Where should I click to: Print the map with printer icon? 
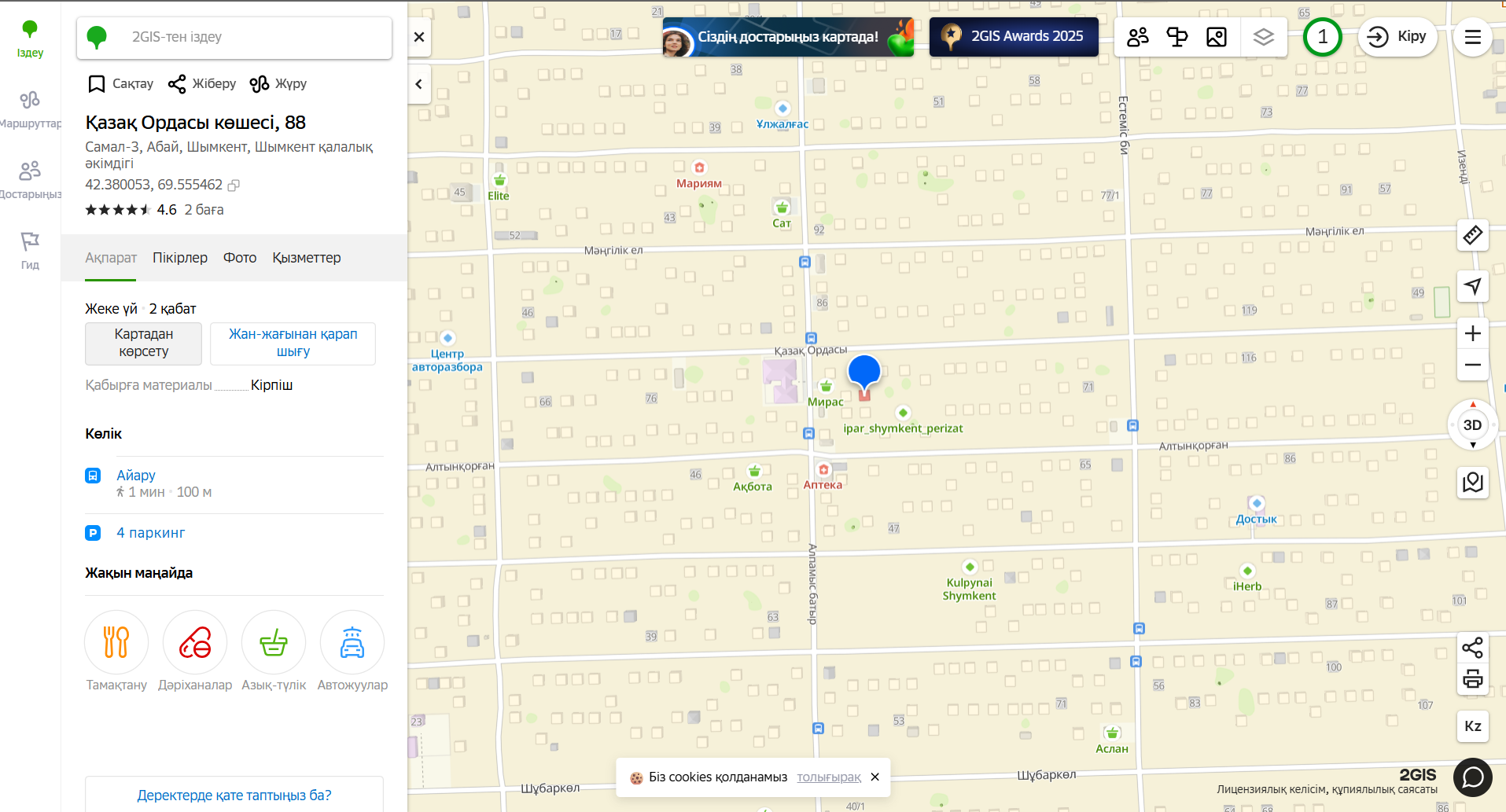(x=1473, y=678)
